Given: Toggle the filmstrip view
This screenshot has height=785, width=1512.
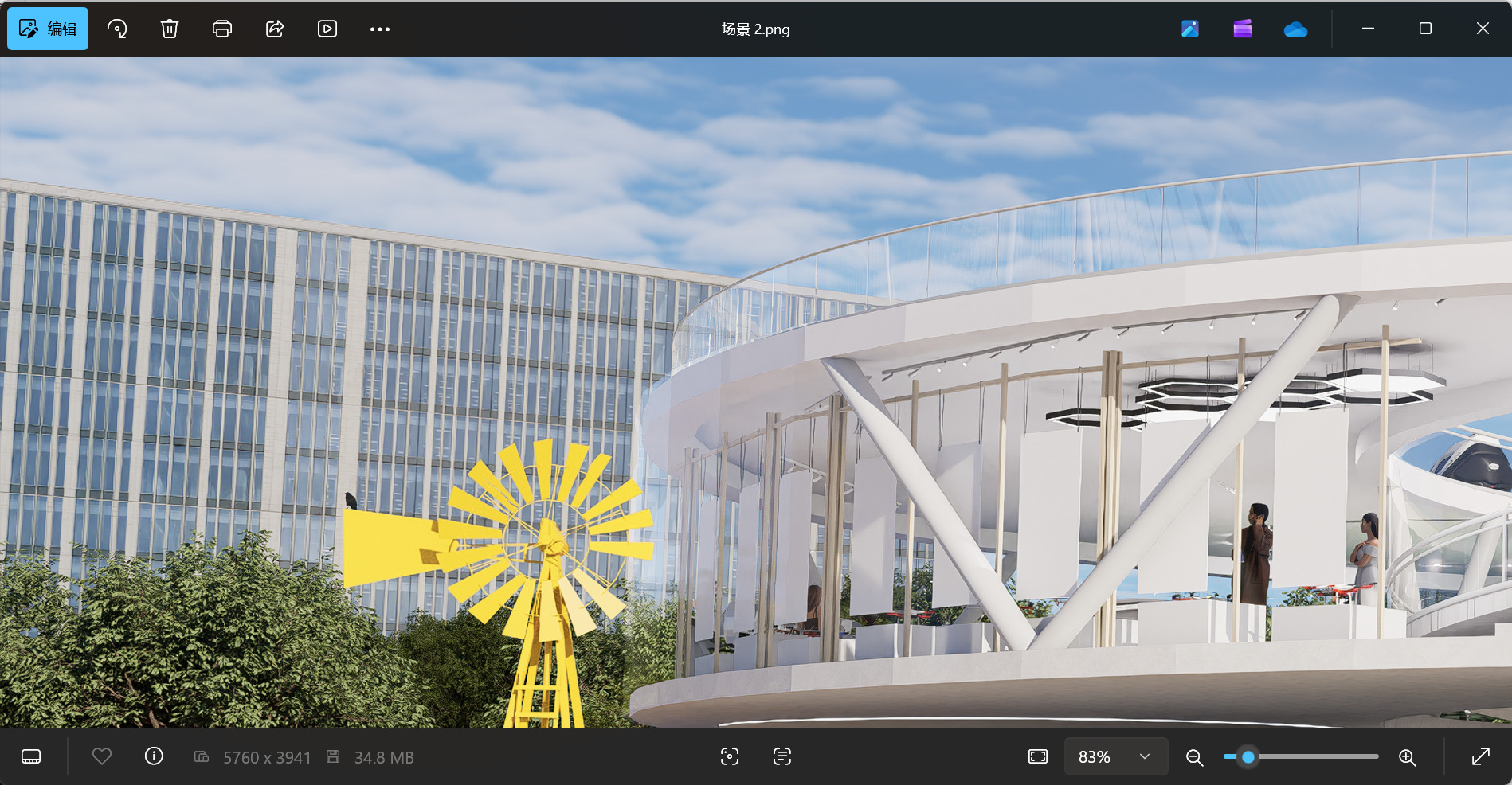Looking at the screenshot, I should [x=31, y=756].
